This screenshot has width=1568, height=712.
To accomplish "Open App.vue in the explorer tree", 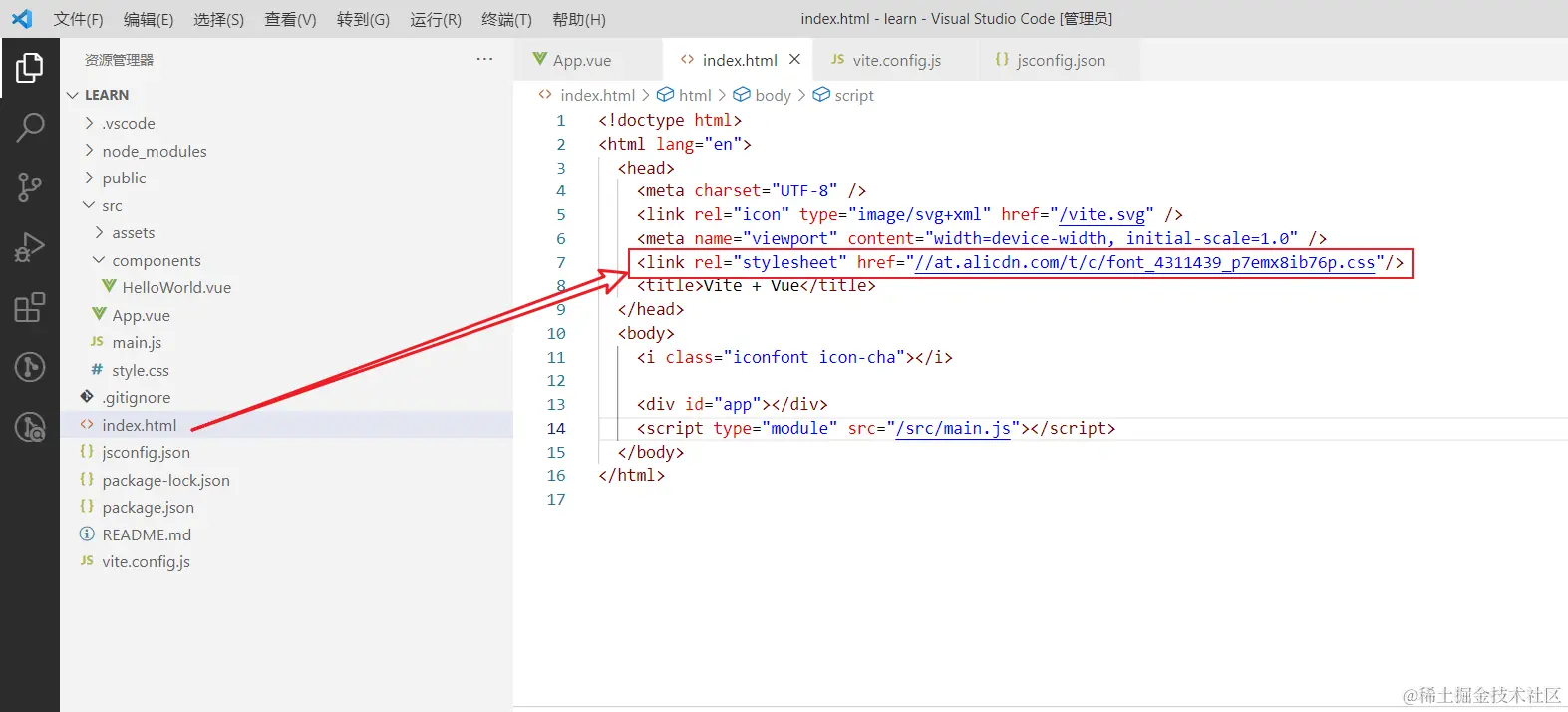I will coord(141,315).
